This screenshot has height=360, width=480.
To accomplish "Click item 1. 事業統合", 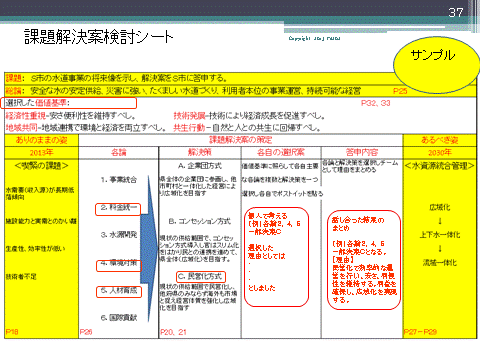I will click(119, 180).
